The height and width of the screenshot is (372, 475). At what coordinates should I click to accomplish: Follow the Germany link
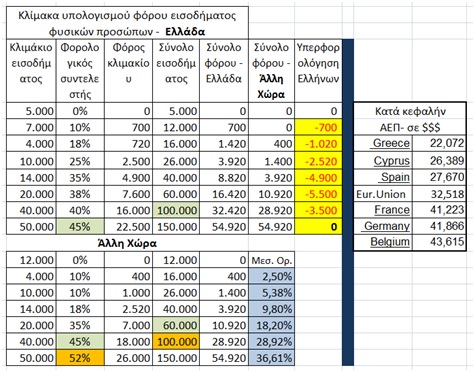387,226
